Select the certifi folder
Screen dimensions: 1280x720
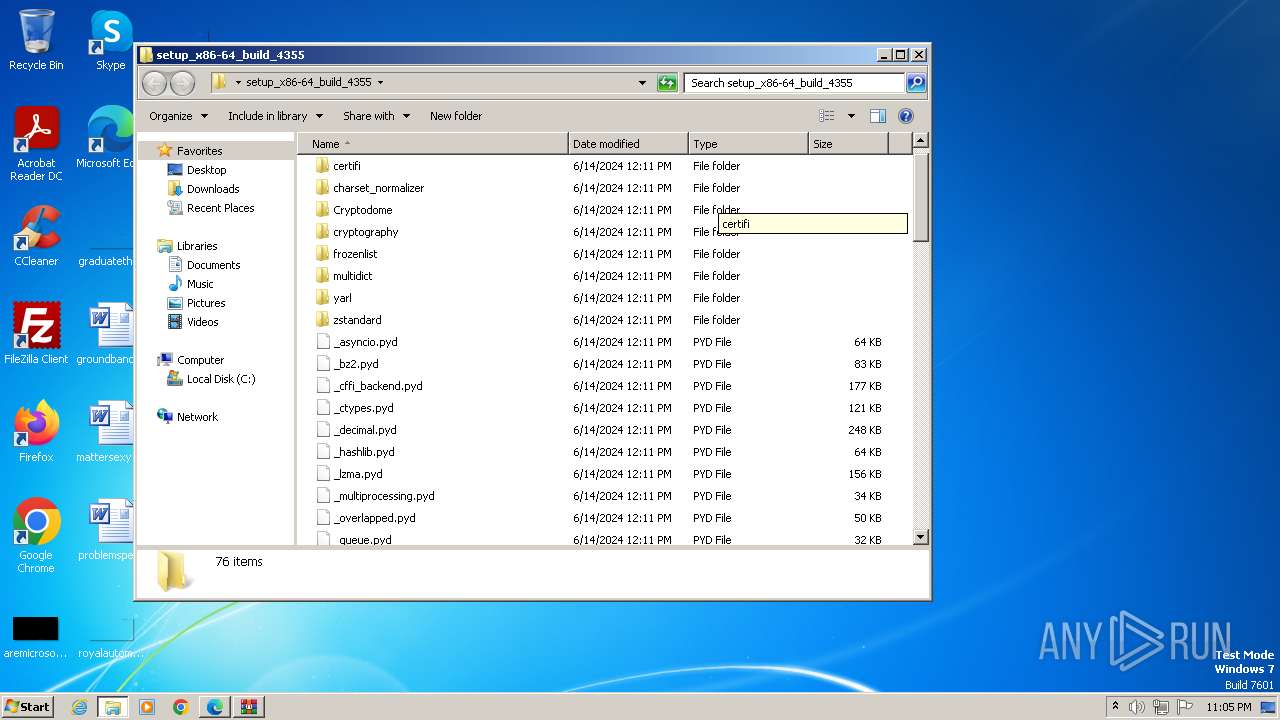pyautogui.click(x=347, y=166)
